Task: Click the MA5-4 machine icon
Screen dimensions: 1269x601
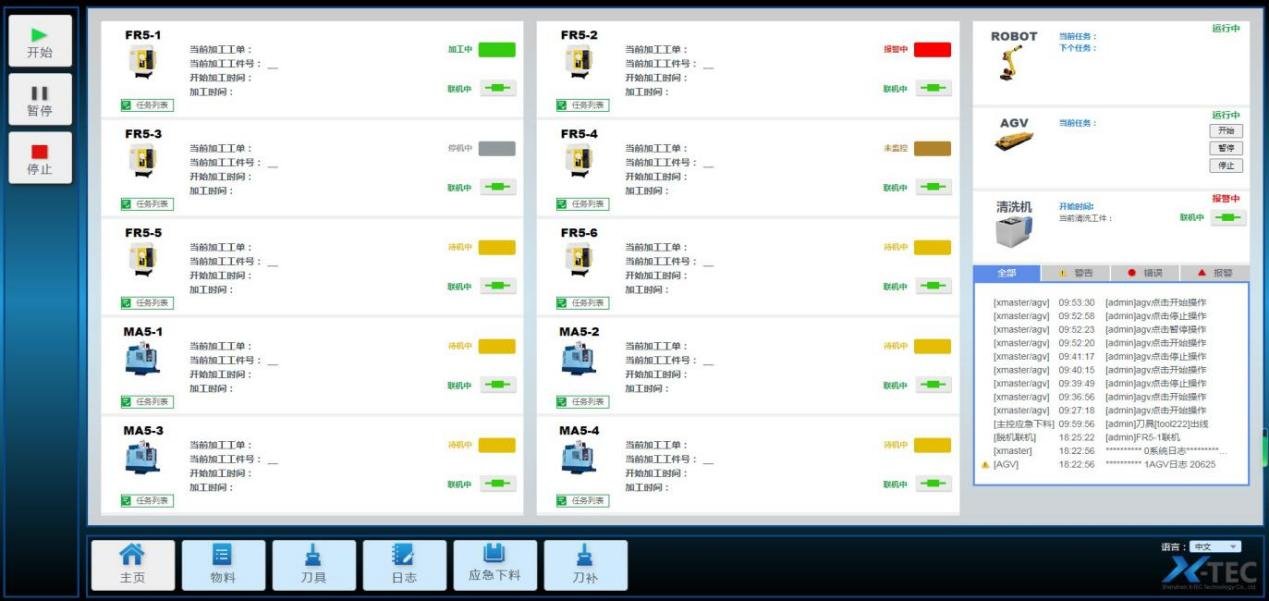Action: pyautogui.click(x=579, y=458)
